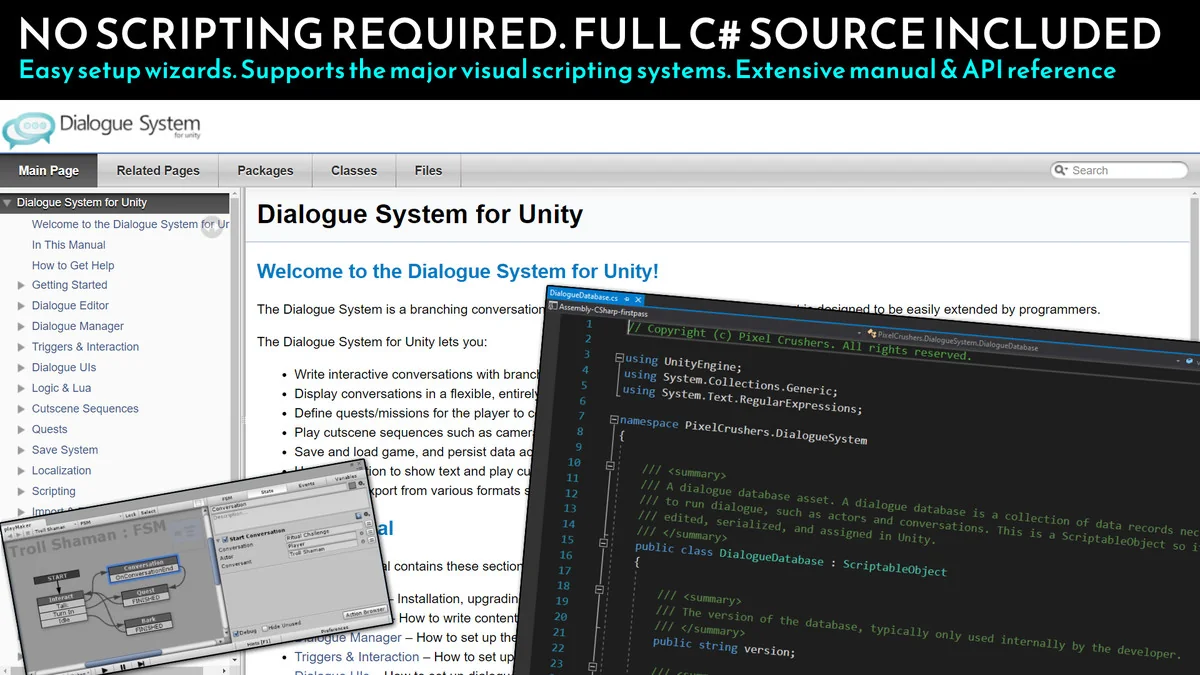Screen dimensions: 1200x675
Task: Check the Hide Unused checkbox
Action: point(265,629)
